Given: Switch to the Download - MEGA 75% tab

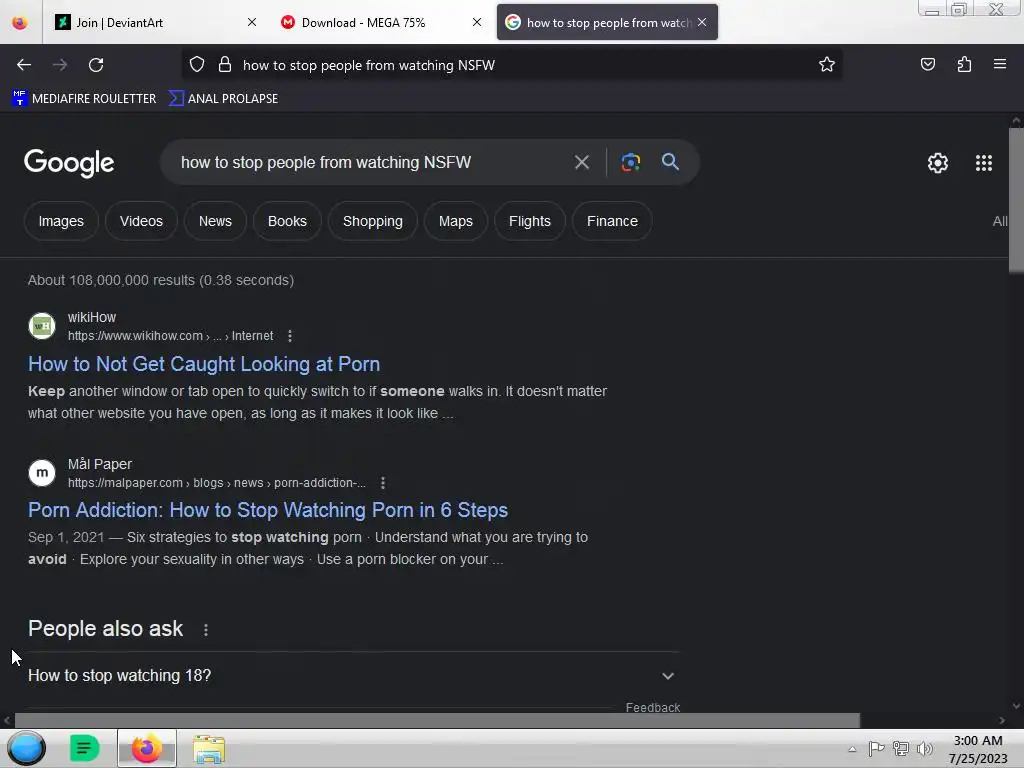Looking at the screenshot, I should click(x=381, y=22).
